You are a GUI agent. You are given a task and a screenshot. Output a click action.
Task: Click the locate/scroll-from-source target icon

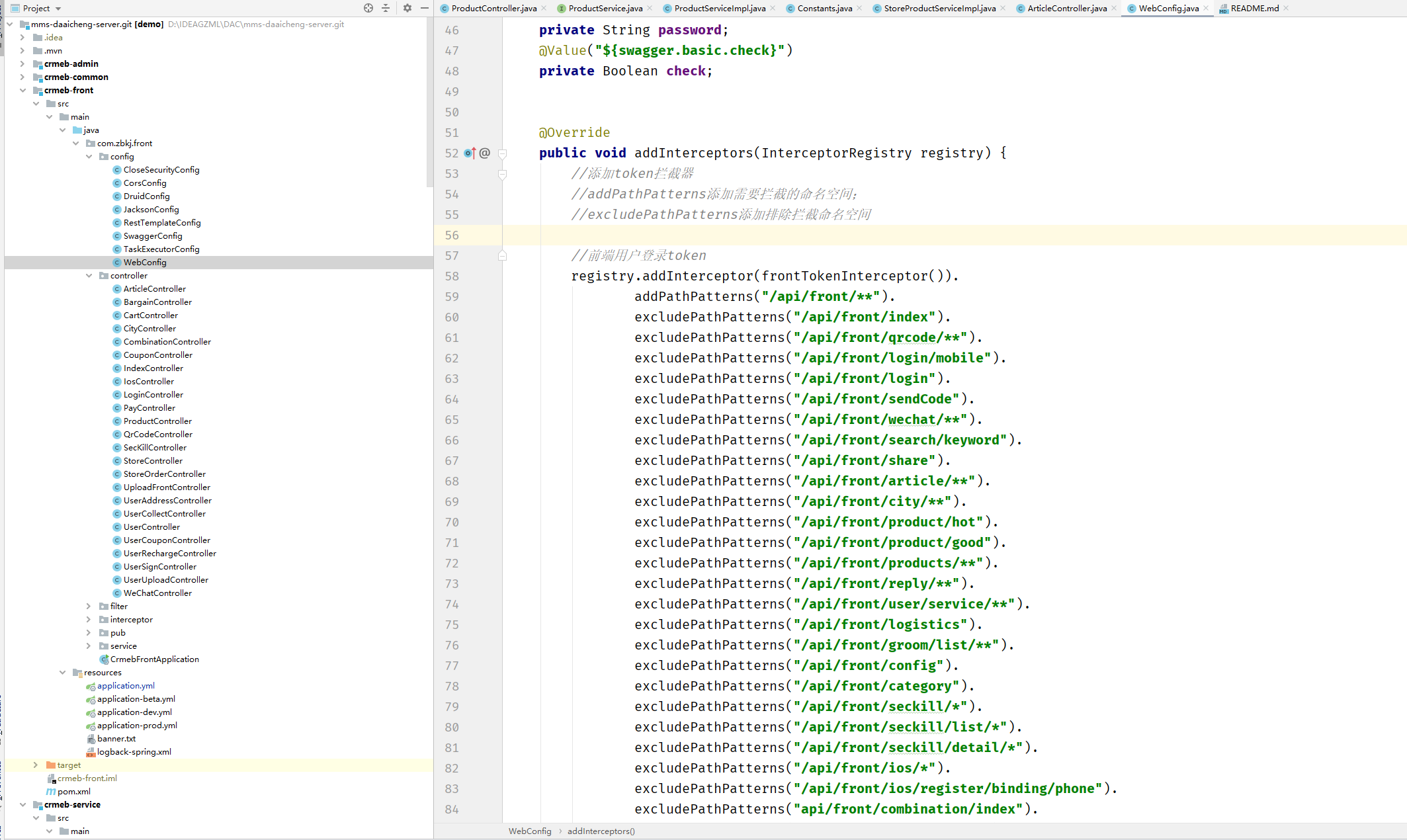click(x=368, y=8)
